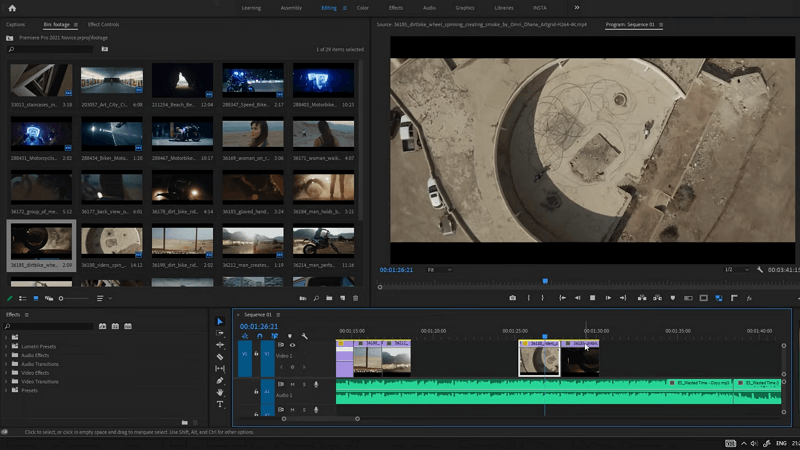The width and height of the screenshot is (800, 450).
Task: Expand Audio Effects folder
Action: [6, 355]
